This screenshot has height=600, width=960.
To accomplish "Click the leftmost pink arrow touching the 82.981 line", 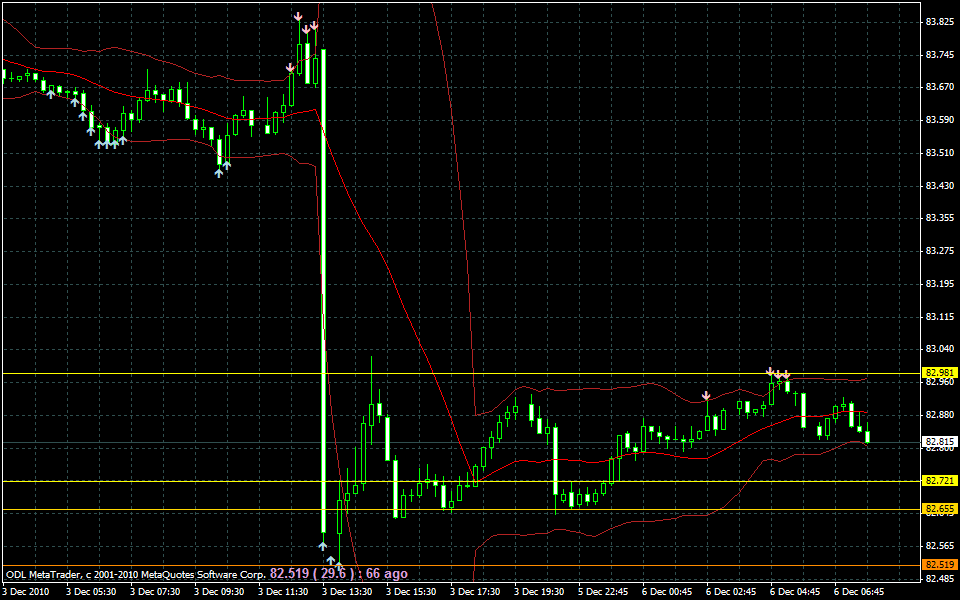I will 770,372.
